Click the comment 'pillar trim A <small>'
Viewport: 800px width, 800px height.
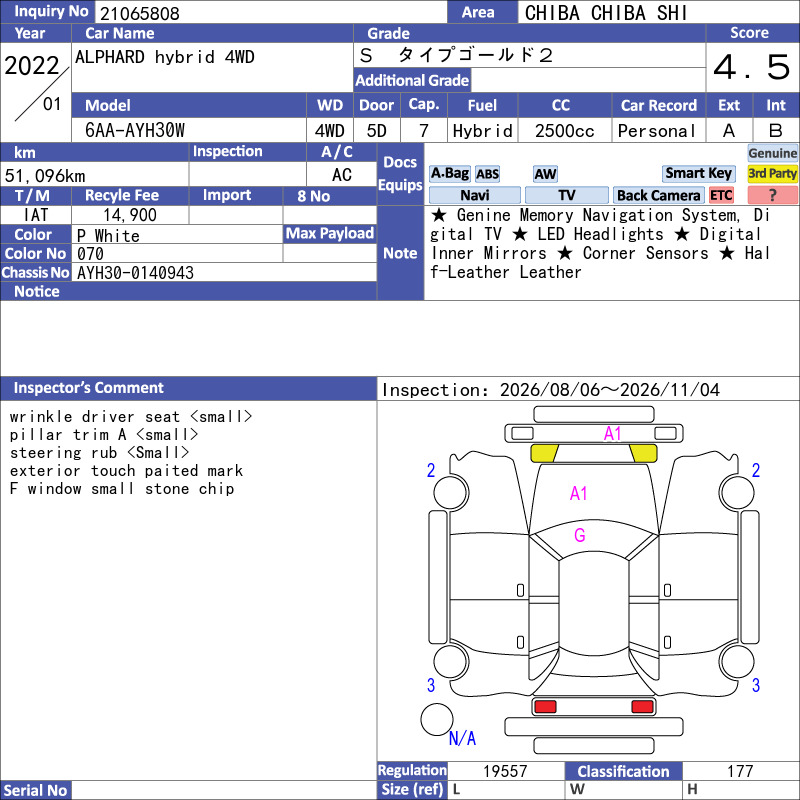click(104, 435)
